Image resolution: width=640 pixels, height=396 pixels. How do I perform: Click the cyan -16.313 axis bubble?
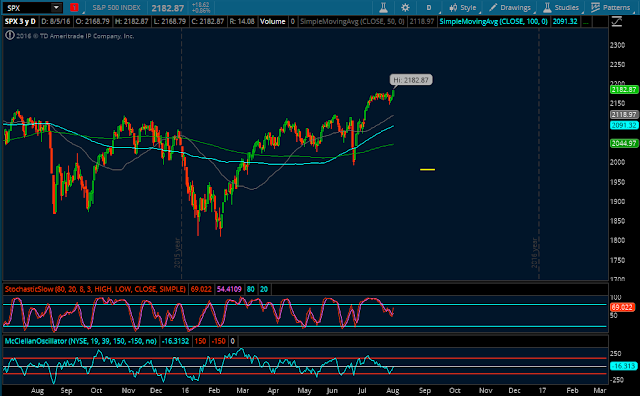point(623,366)
